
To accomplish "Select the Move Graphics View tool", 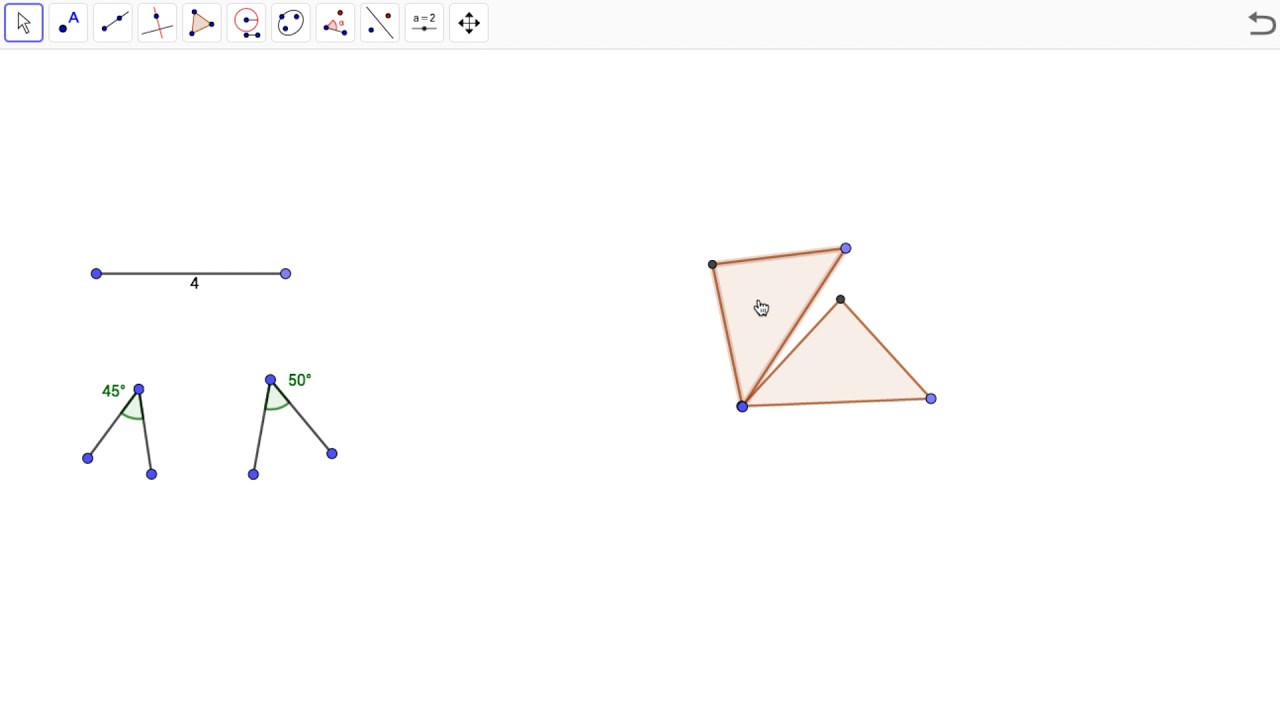I will pyautogui.click(x=469, y=22).
